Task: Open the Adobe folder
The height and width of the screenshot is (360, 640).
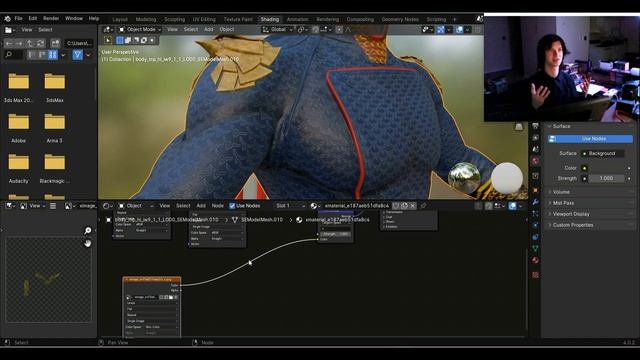Action: tap(19, 128)
